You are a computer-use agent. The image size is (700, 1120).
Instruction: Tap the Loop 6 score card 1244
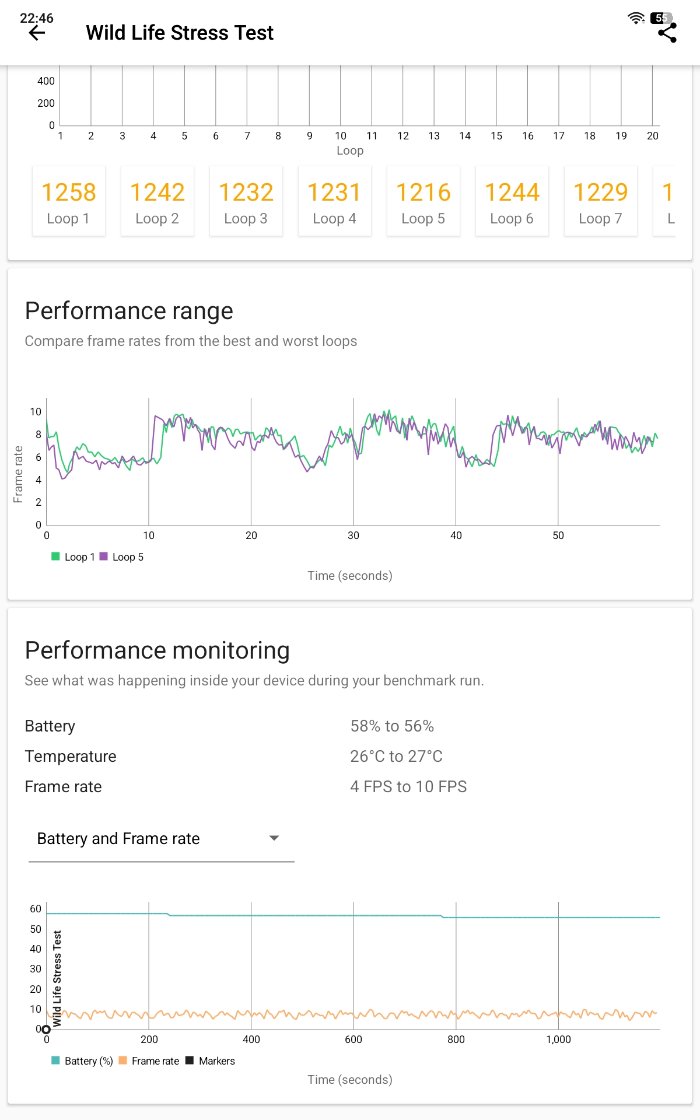coord(512,201)
